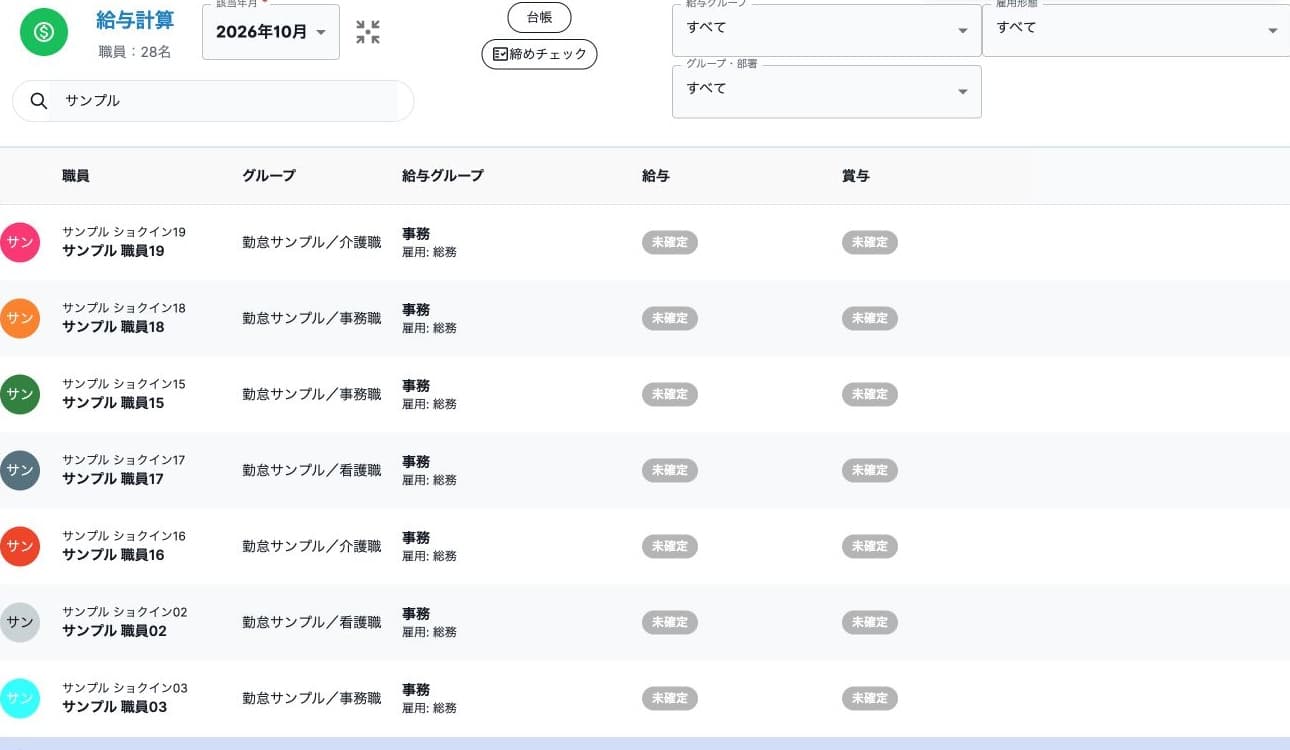The height and width of the screenshot is (750, 1290).
Task: Click the grey avatar of サンプル 職員02
Action: click(20, 622)
